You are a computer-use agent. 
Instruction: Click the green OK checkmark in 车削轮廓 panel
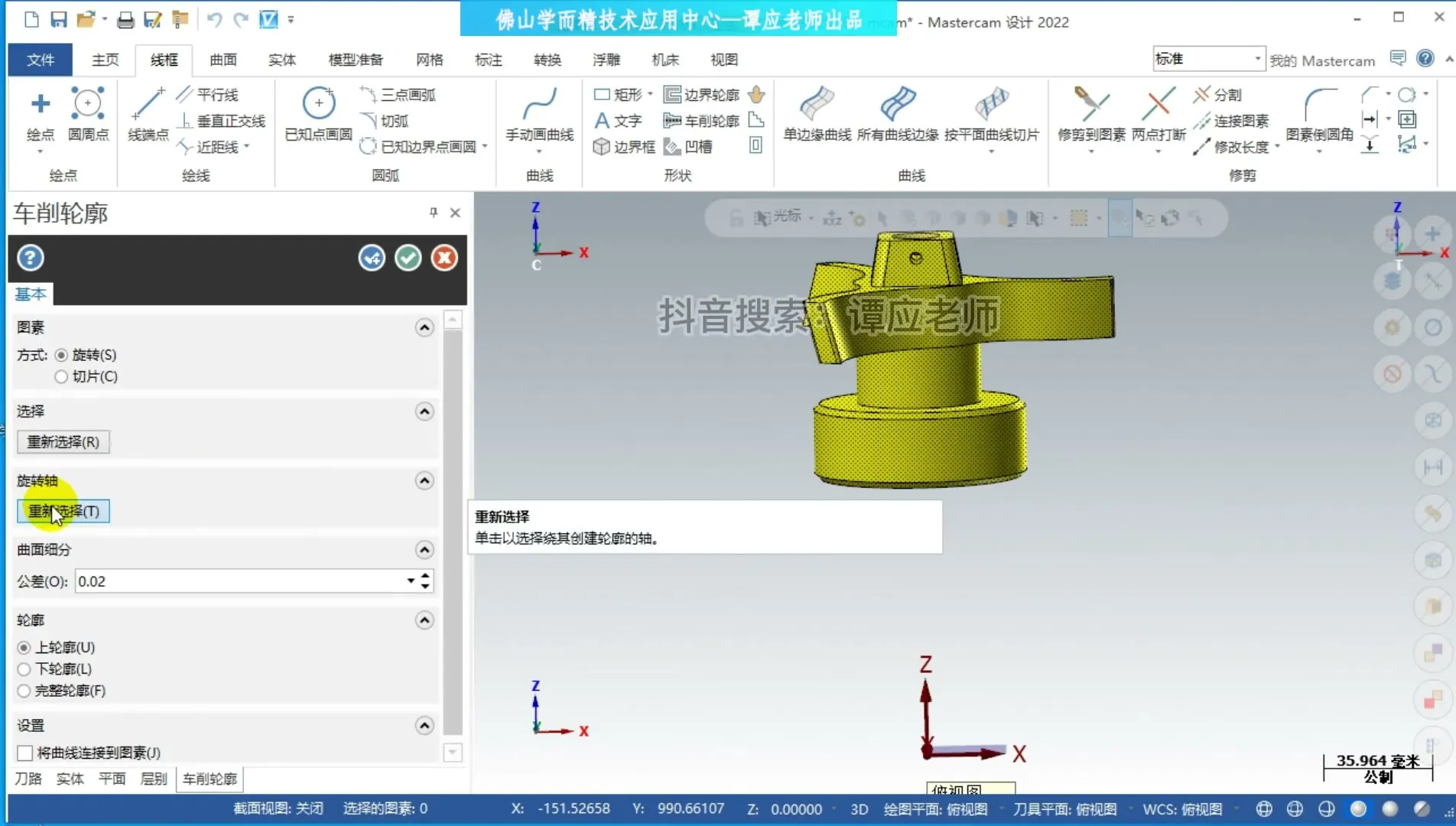coord(408,258)
